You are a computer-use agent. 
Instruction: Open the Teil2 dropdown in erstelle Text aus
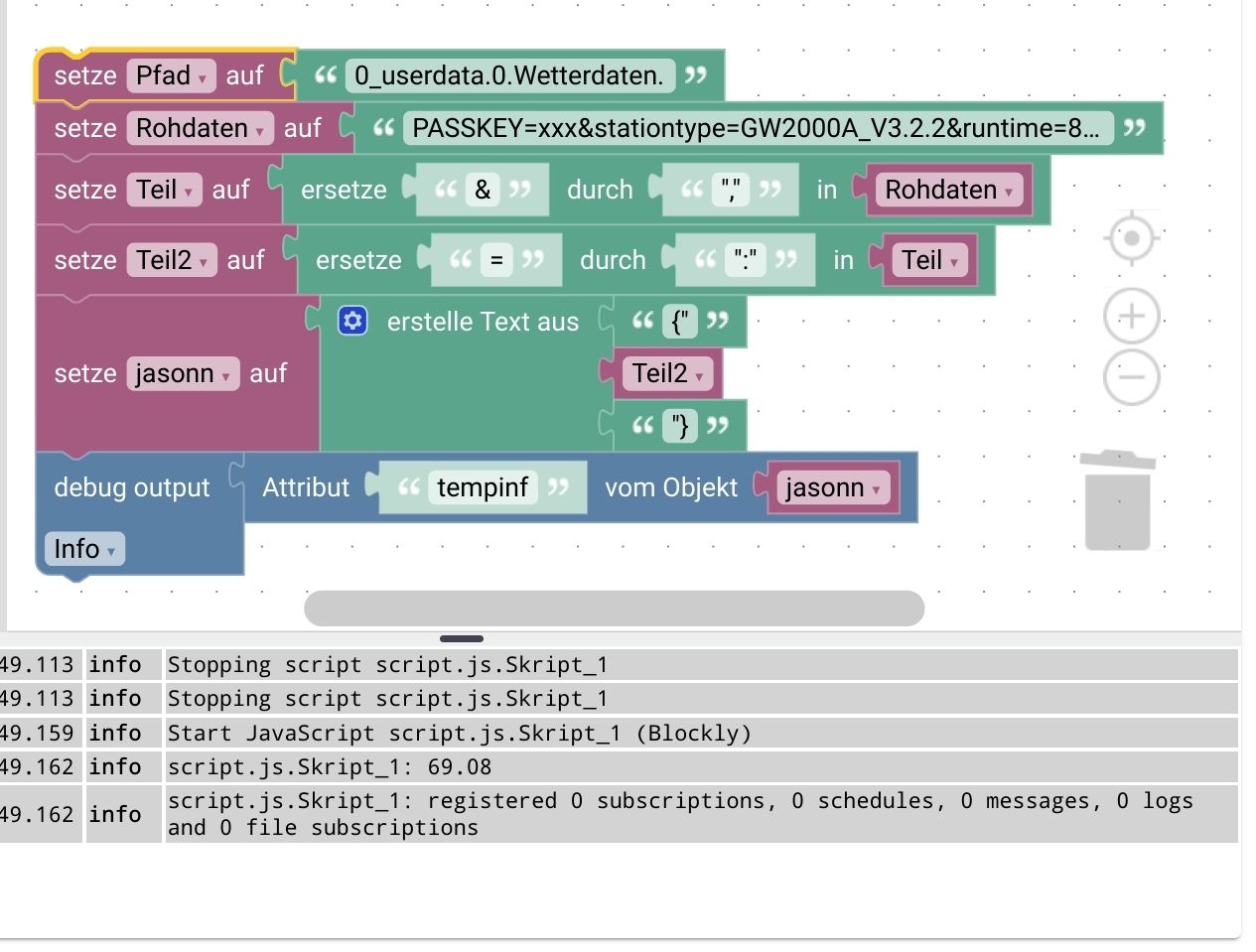click(667, 373)
